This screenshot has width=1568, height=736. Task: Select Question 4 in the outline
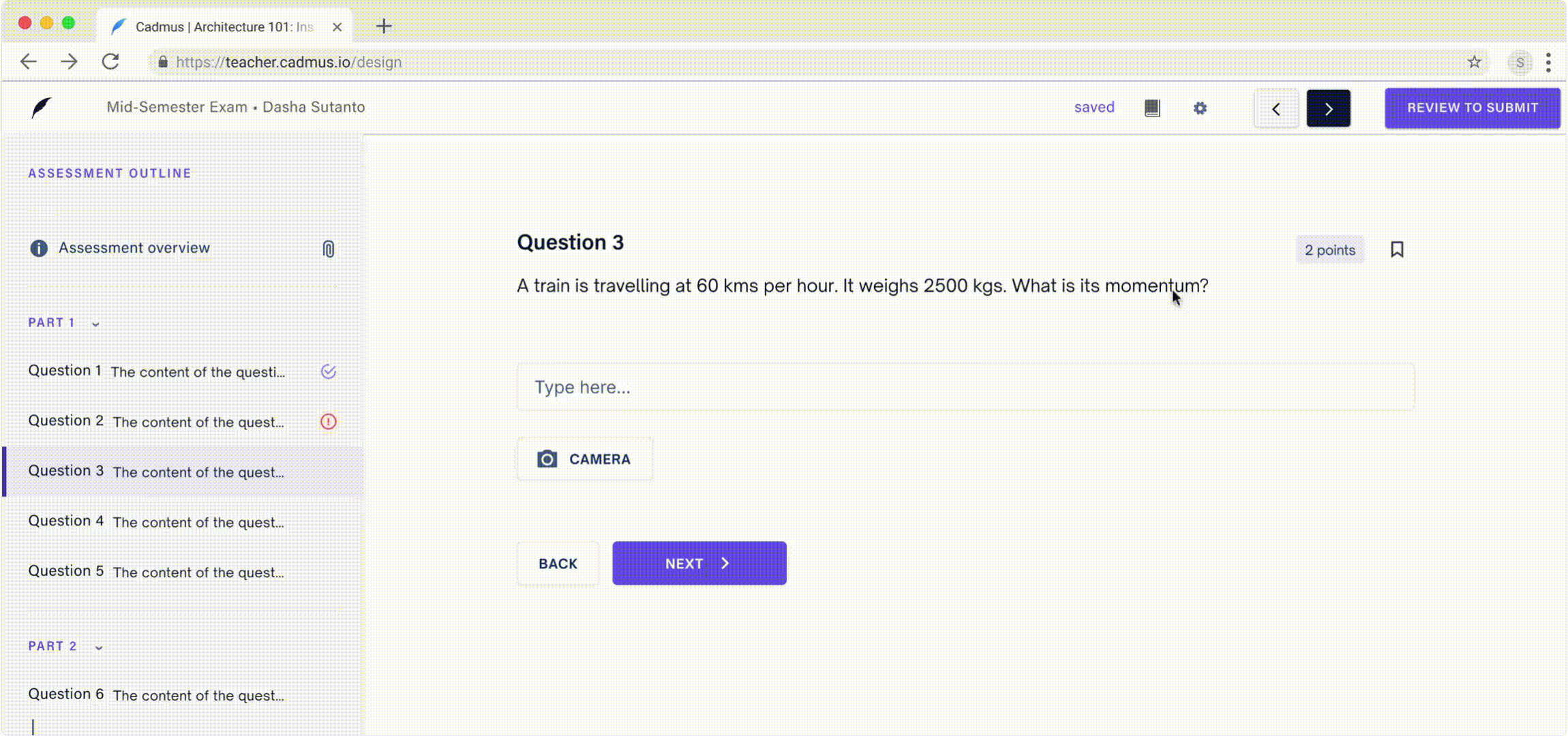(156, 522)
